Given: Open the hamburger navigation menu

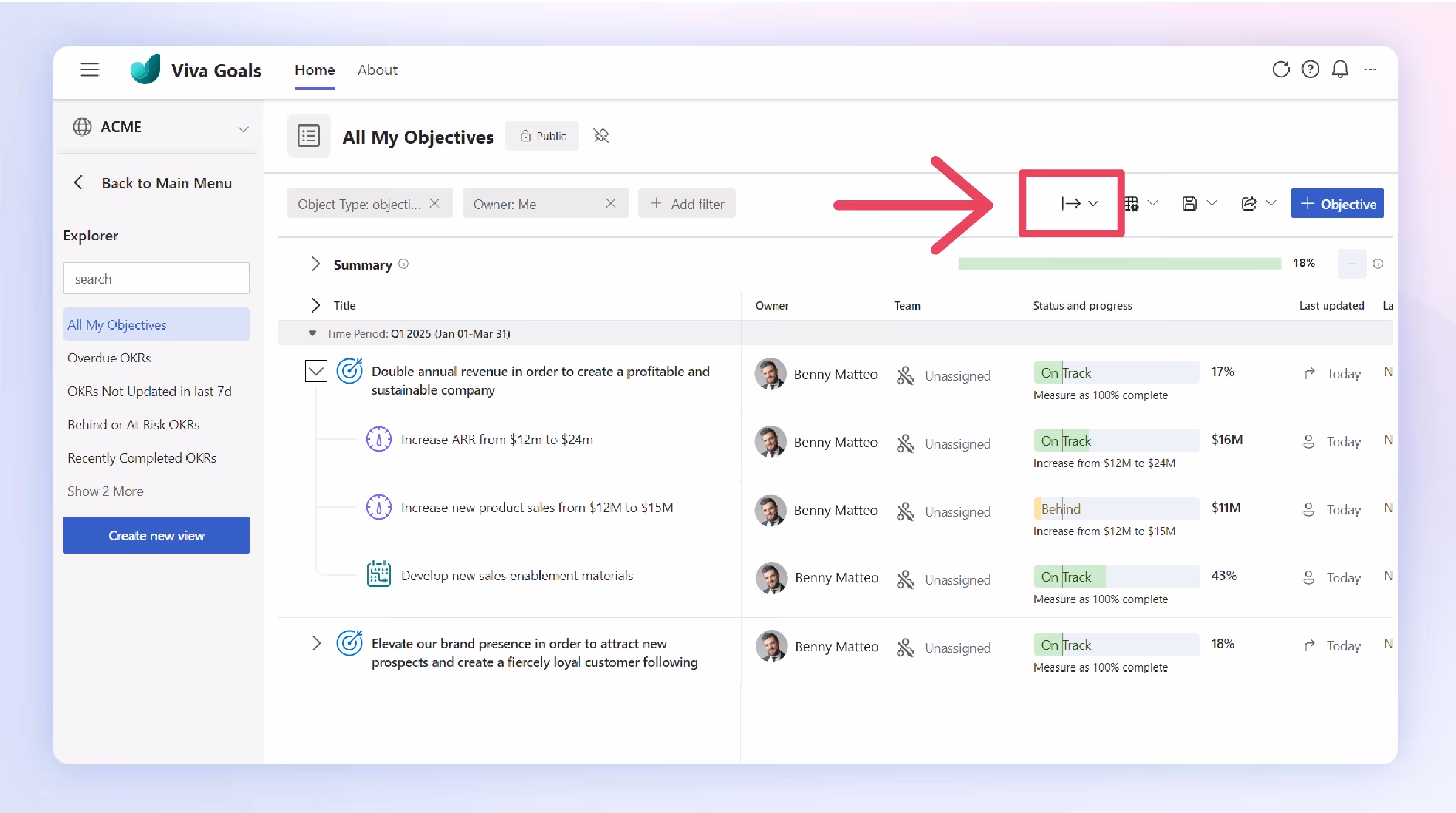Looking at the screenshot, I should (89, 70).
